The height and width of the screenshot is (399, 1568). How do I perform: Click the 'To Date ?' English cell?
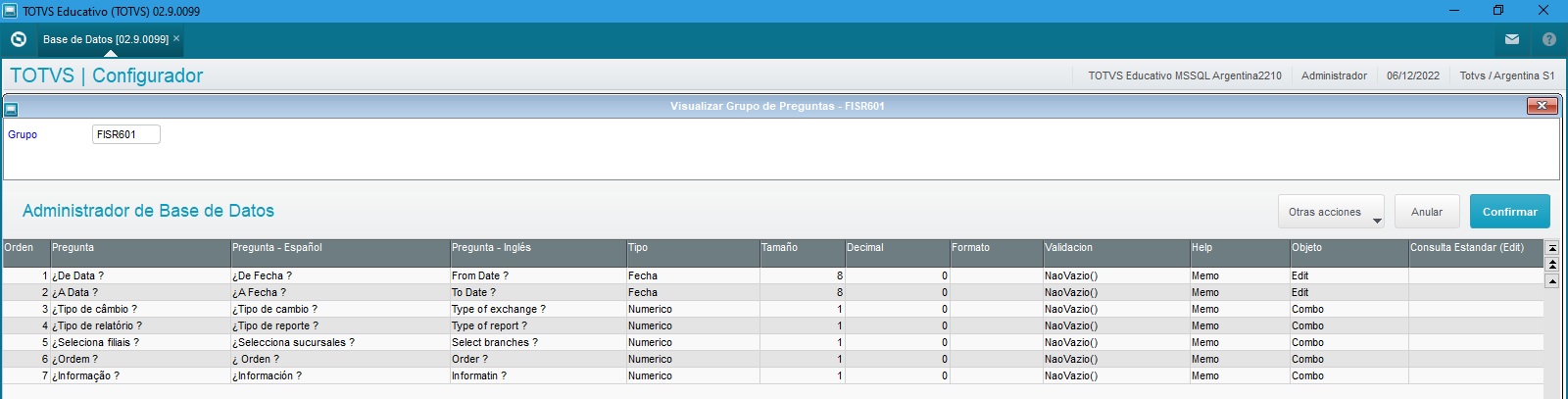click(538, 292)
